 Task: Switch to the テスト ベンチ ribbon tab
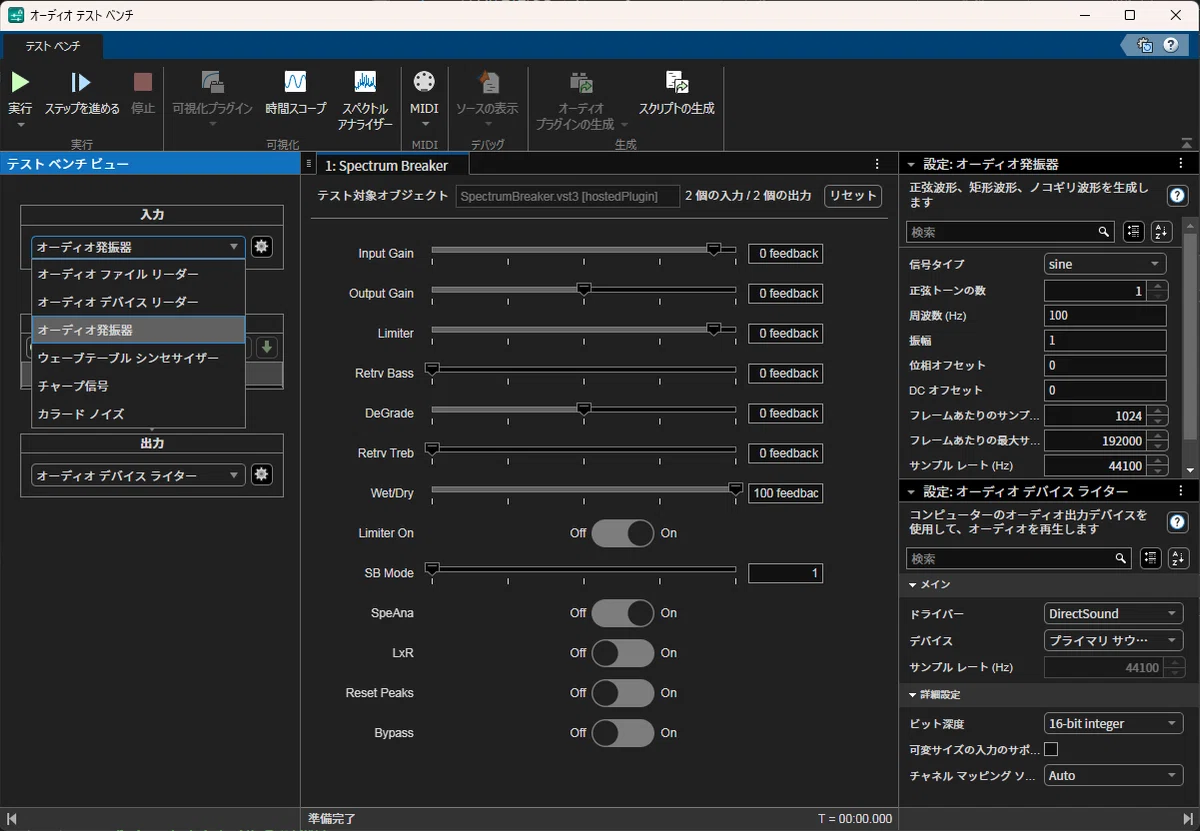tap(53, 46)
